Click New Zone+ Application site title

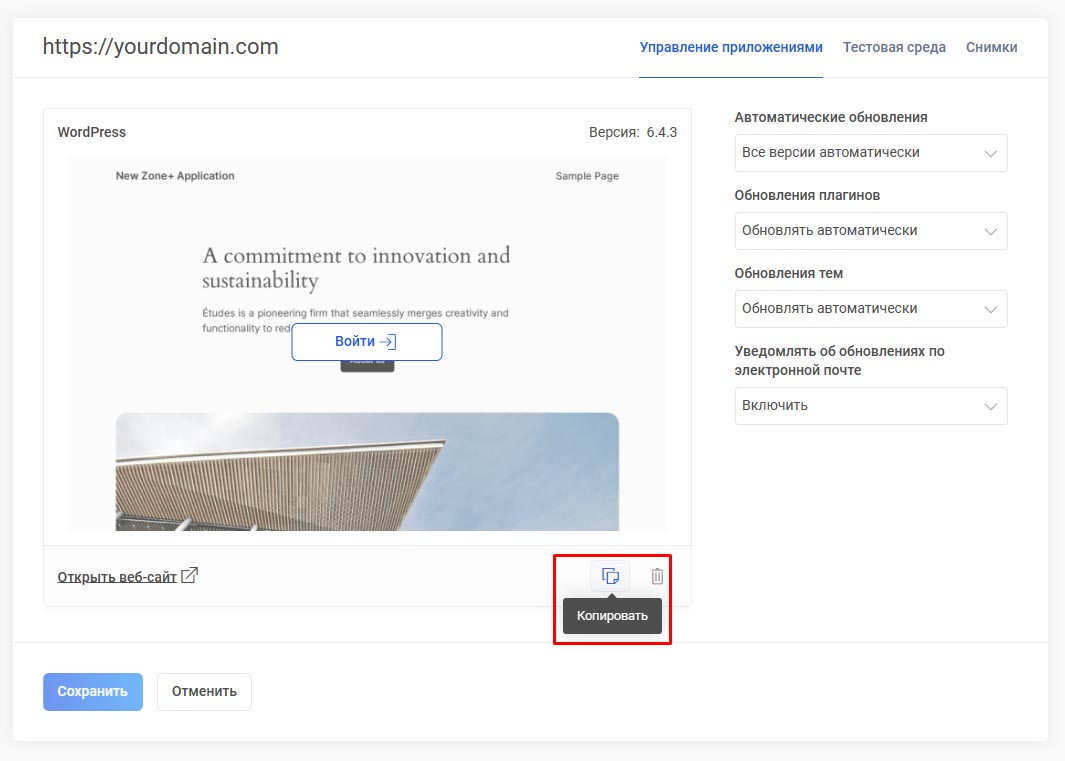175,176
